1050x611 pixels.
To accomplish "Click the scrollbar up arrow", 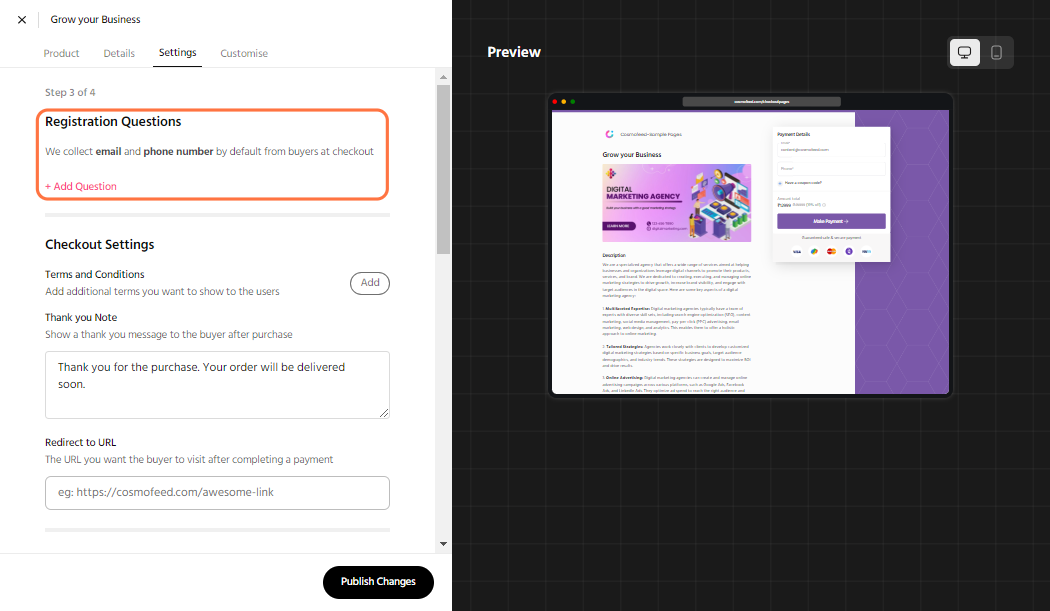I will 443,77.
